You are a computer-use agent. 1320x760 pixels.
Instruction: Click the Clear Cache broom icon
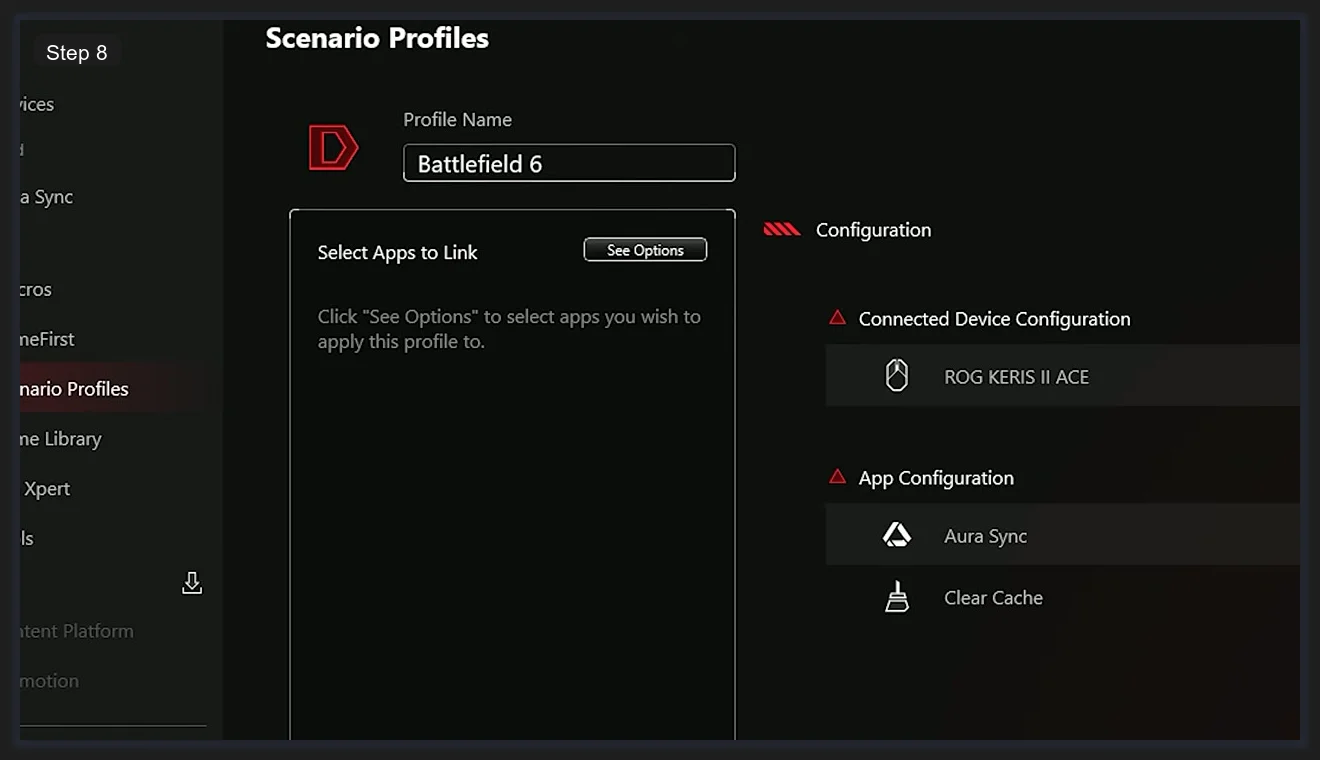pos(897,596)
